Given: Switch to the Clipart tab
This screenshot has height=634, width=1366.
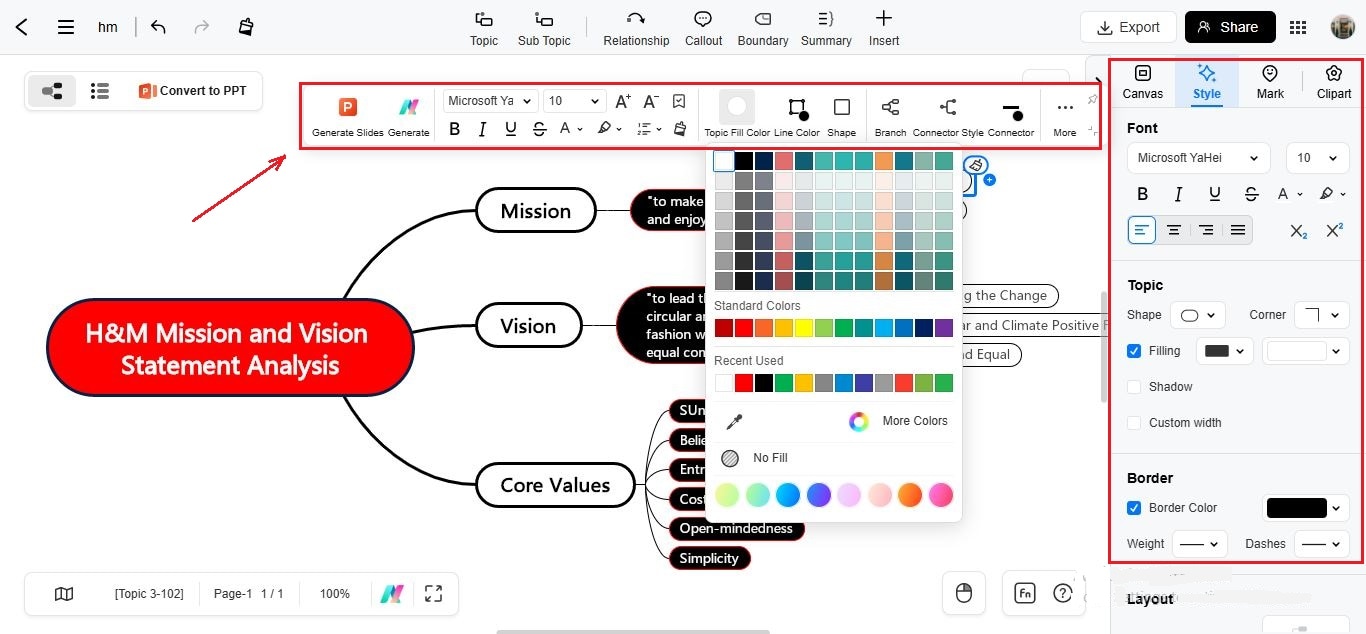Looking at the screenshot, I should coord(1334,83).
